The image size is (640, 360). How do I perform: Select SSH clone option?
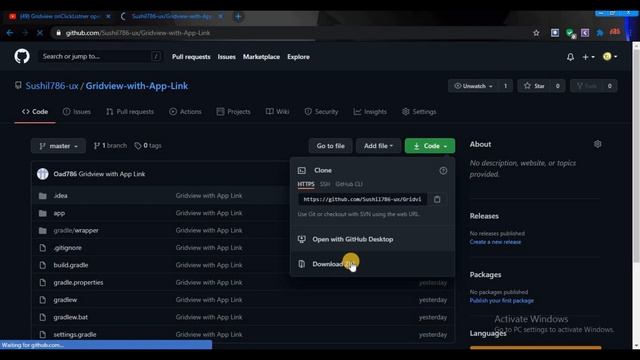(325, 184)
